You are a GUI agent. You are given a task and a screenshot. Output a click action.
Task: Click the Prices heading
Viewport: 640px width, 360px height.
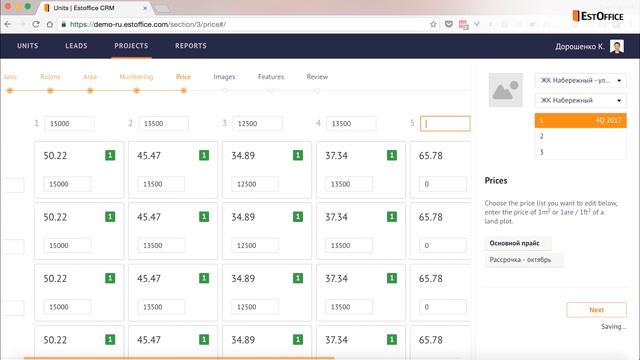(496, 180)
